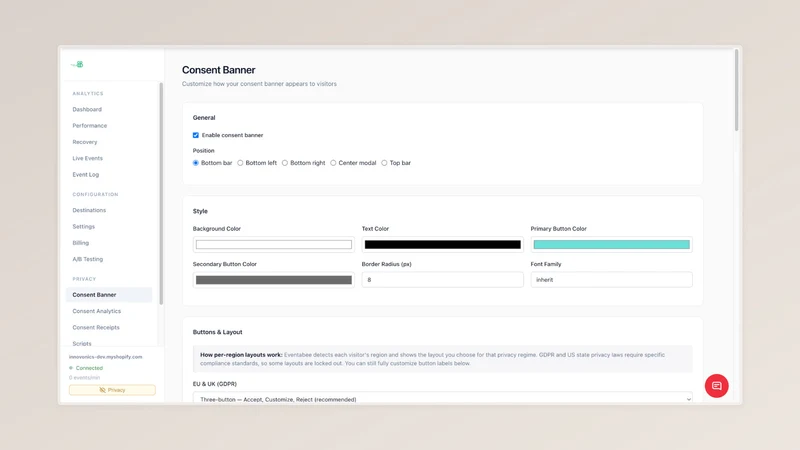Pick the Background Color swatch
The width and height of the screenshot is (800, 450).
[273, 244]
